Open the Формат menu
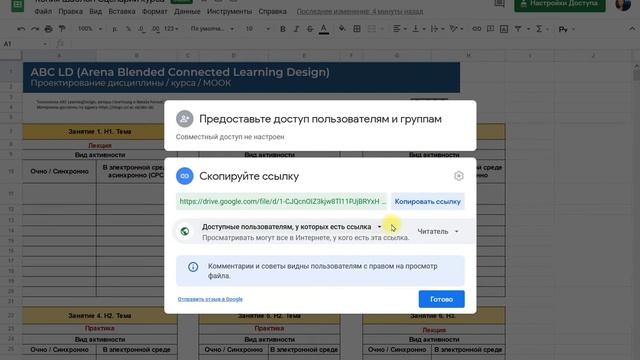The image size is (640, 360). coord(155,11)
